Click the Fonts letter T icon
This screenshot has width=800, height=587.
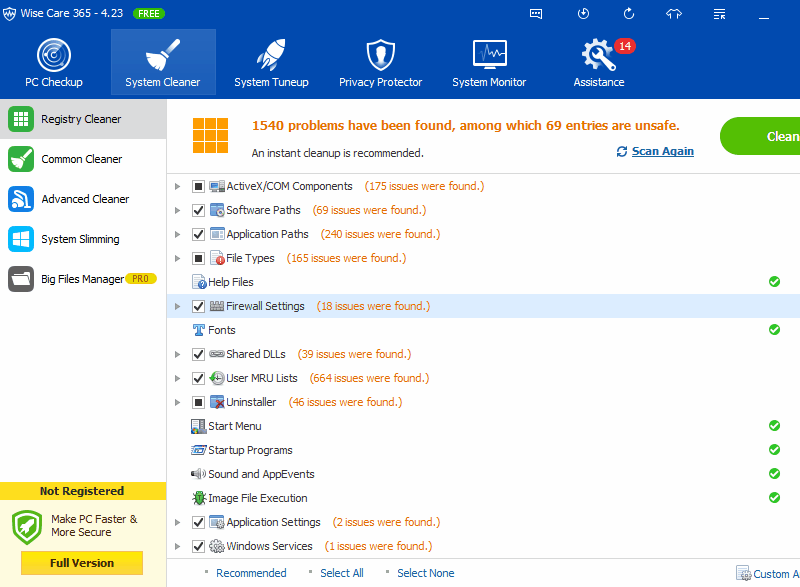point(198,330)
